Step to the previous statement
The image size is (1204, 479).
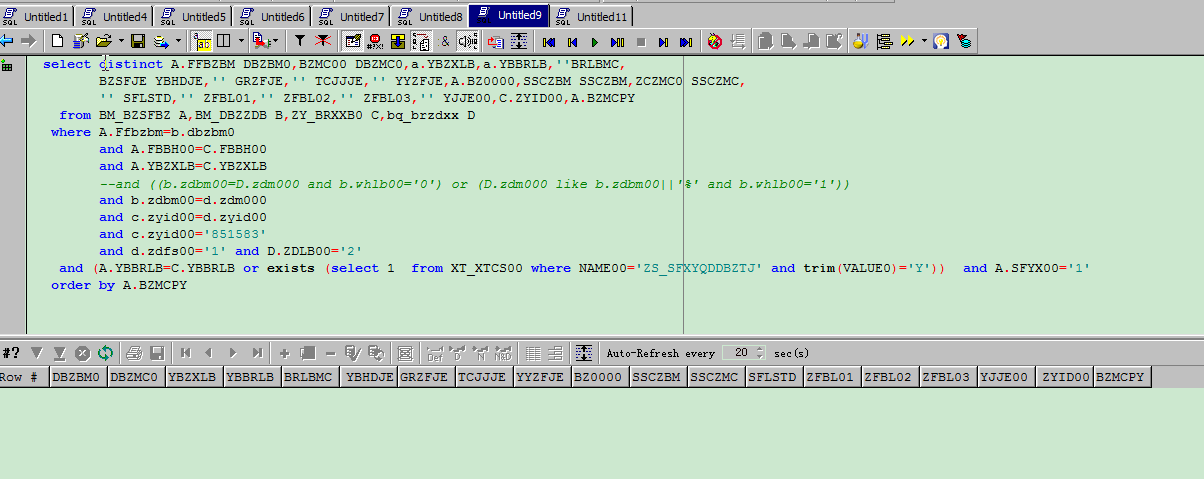[572, 41]
